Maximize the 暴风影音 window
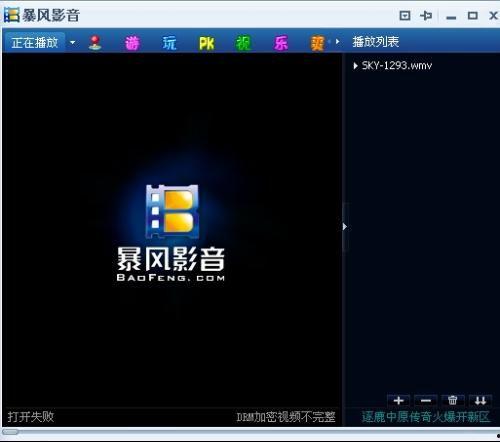Screen dimensions: 500x442 coord(473,15)
